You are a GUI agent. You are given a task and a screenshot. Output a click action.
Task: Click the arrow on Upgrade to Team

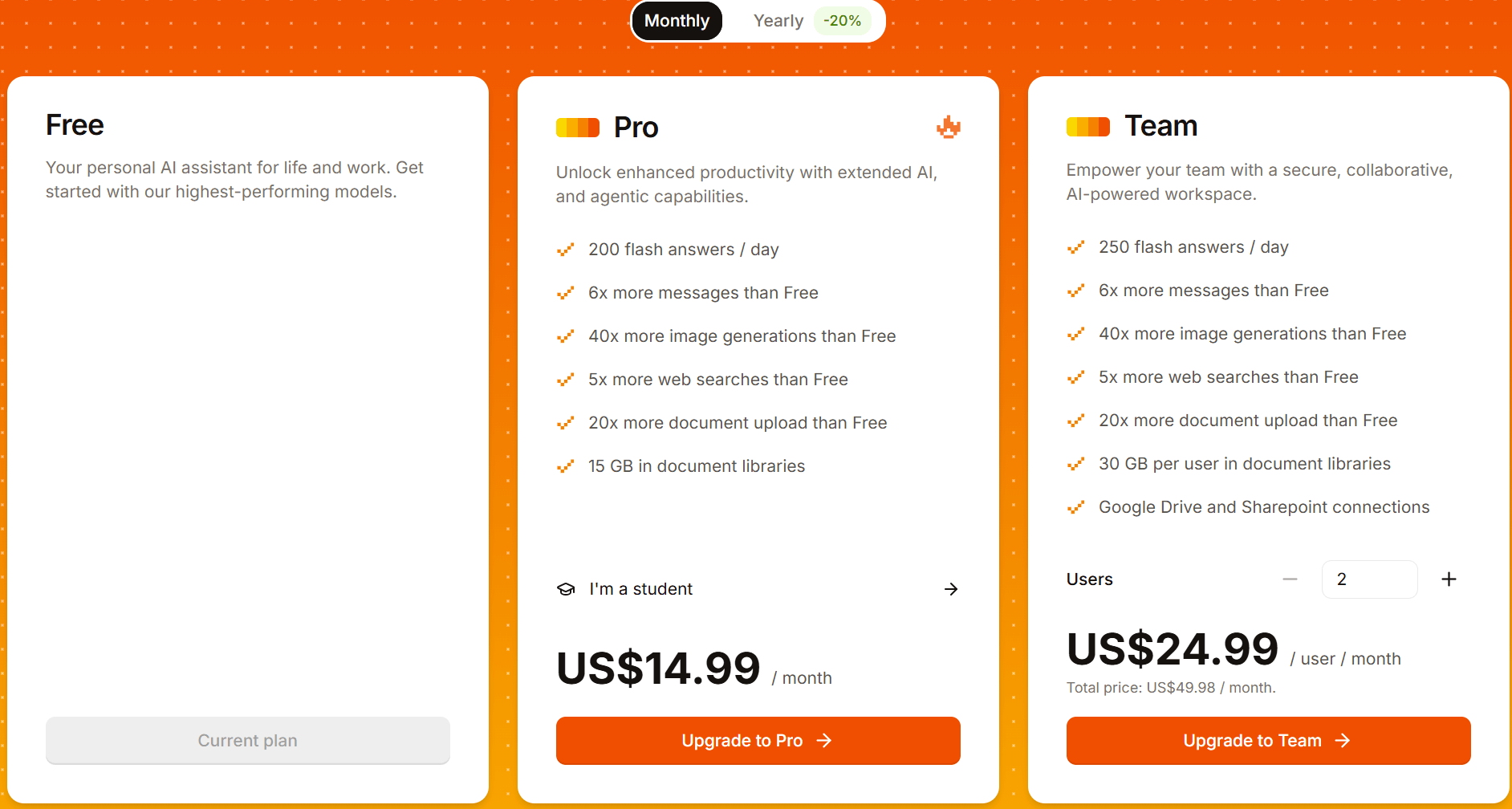point(1343,741)
